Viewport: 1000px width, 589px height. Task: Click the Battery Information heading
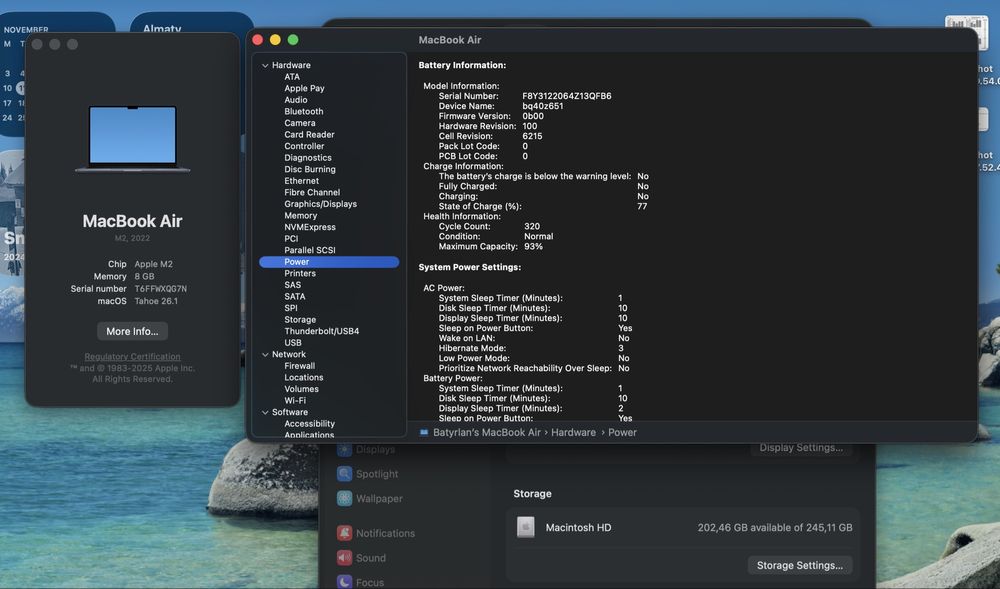pyautogui.click(x=462, y=65)
